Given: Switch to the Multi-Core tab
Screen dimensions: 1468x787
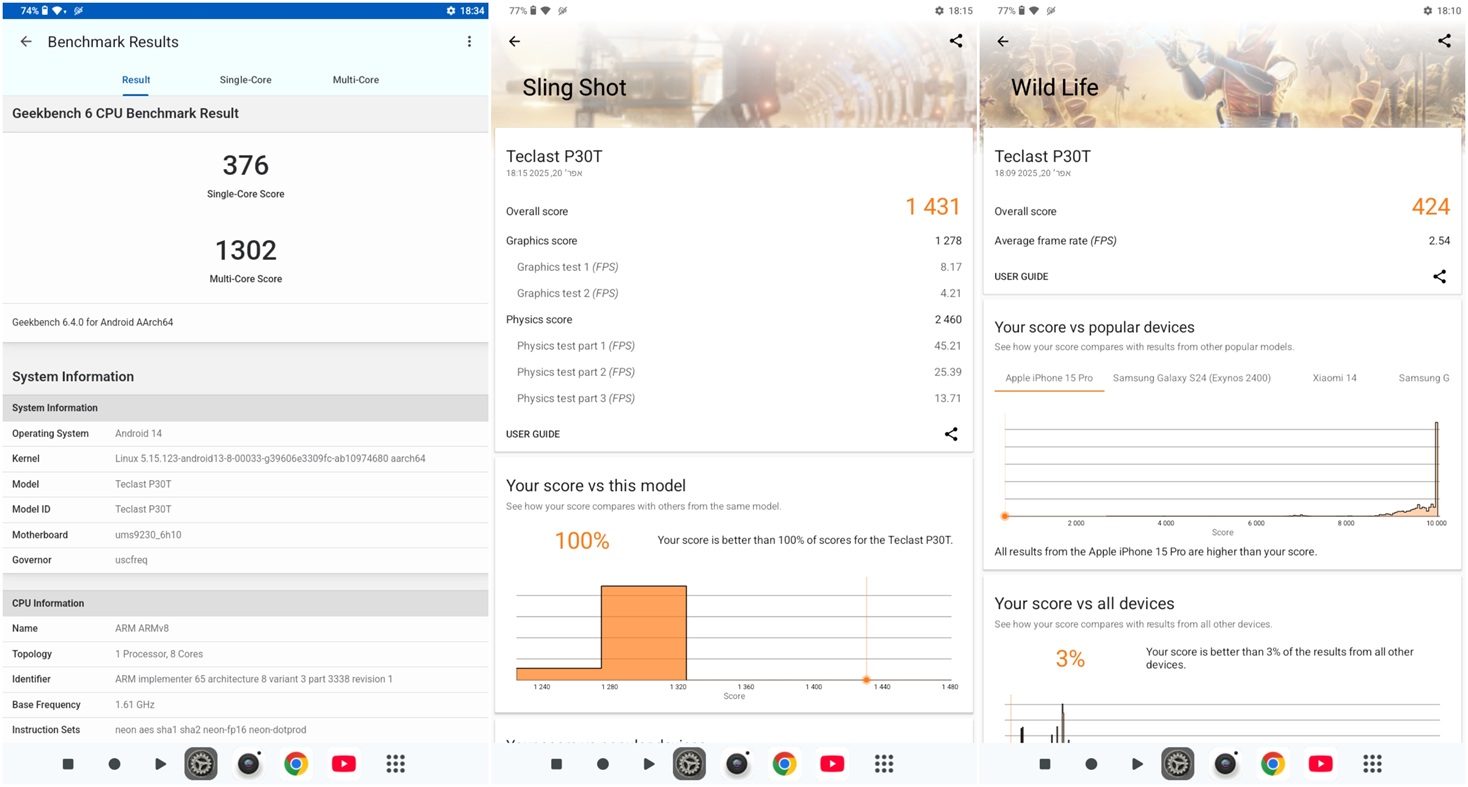Looking at the screenshot, I should click(355, 80).
